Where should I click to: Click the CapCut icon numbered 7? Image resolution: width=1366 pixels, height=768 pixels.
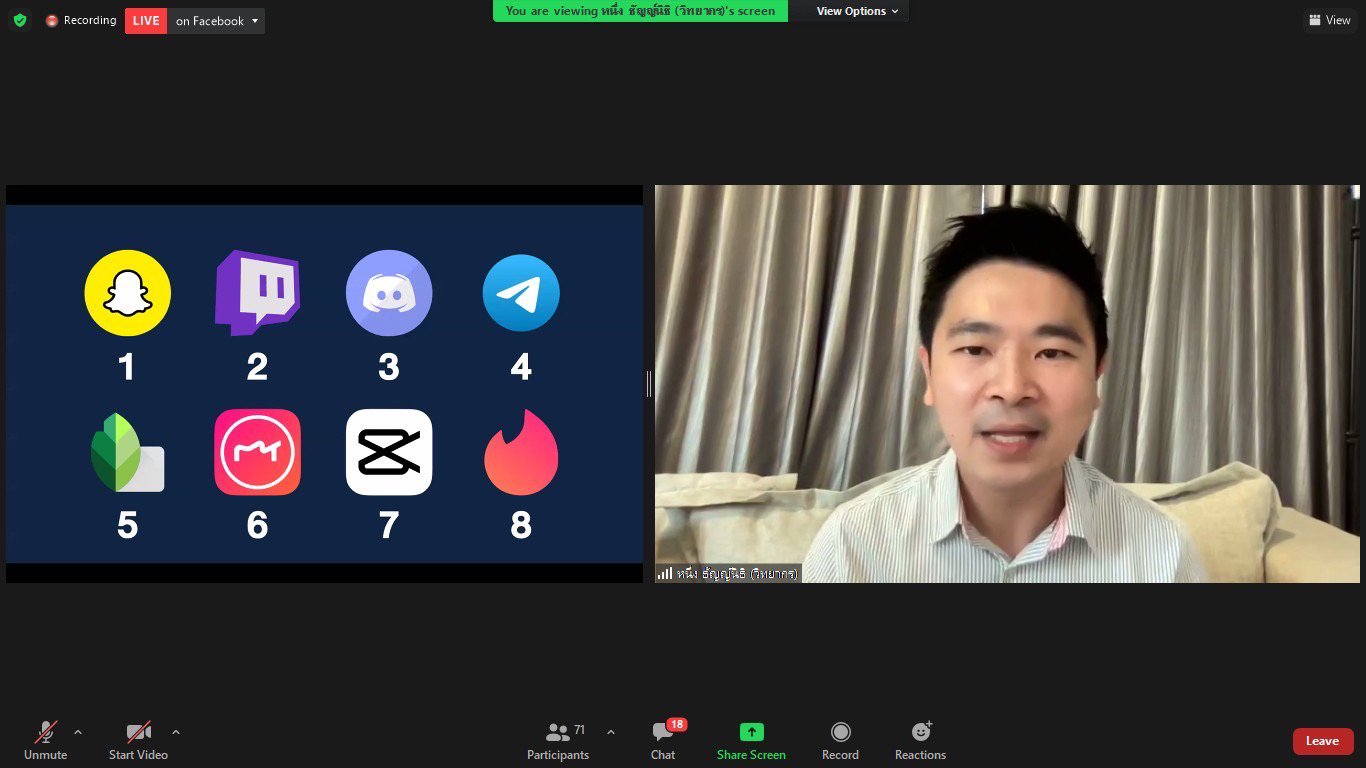389,452
